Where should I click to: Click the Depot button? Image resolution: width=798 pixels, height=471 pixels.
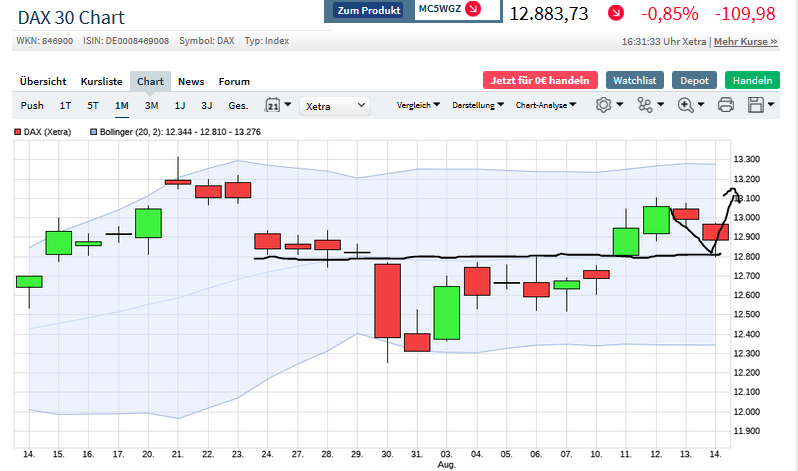click(694, 80)
